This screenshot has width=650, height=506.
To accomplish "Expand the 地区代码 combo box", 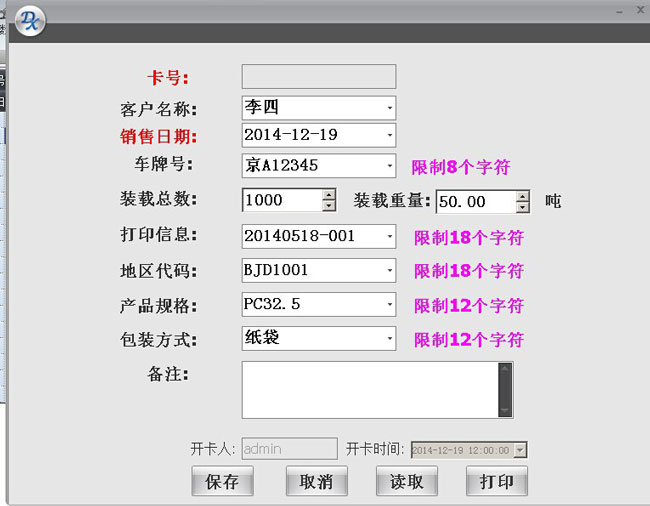I will (x=389, y=271).
